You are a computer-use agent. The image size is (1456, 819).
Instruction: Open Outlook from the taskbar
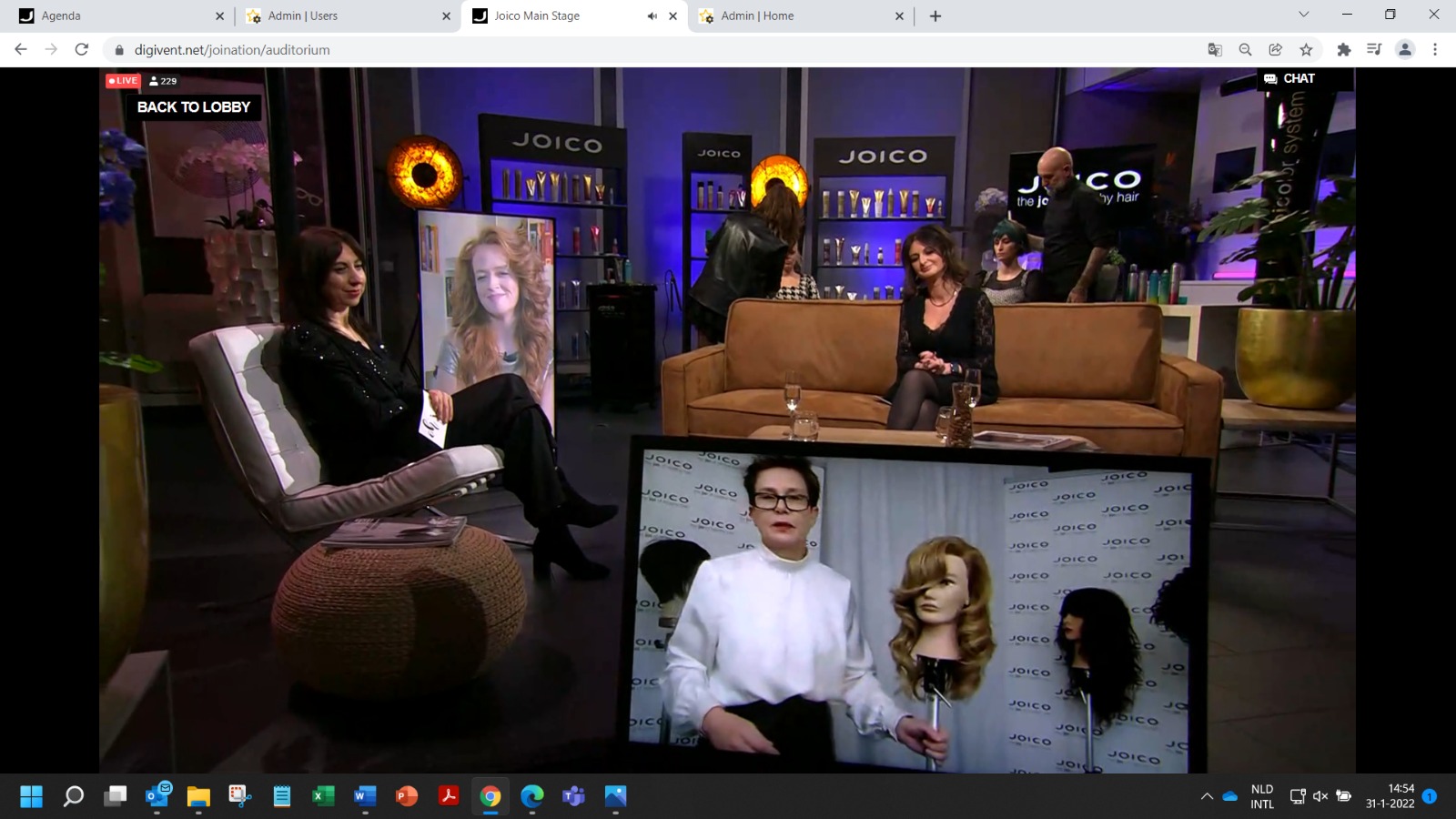[157, 795]
